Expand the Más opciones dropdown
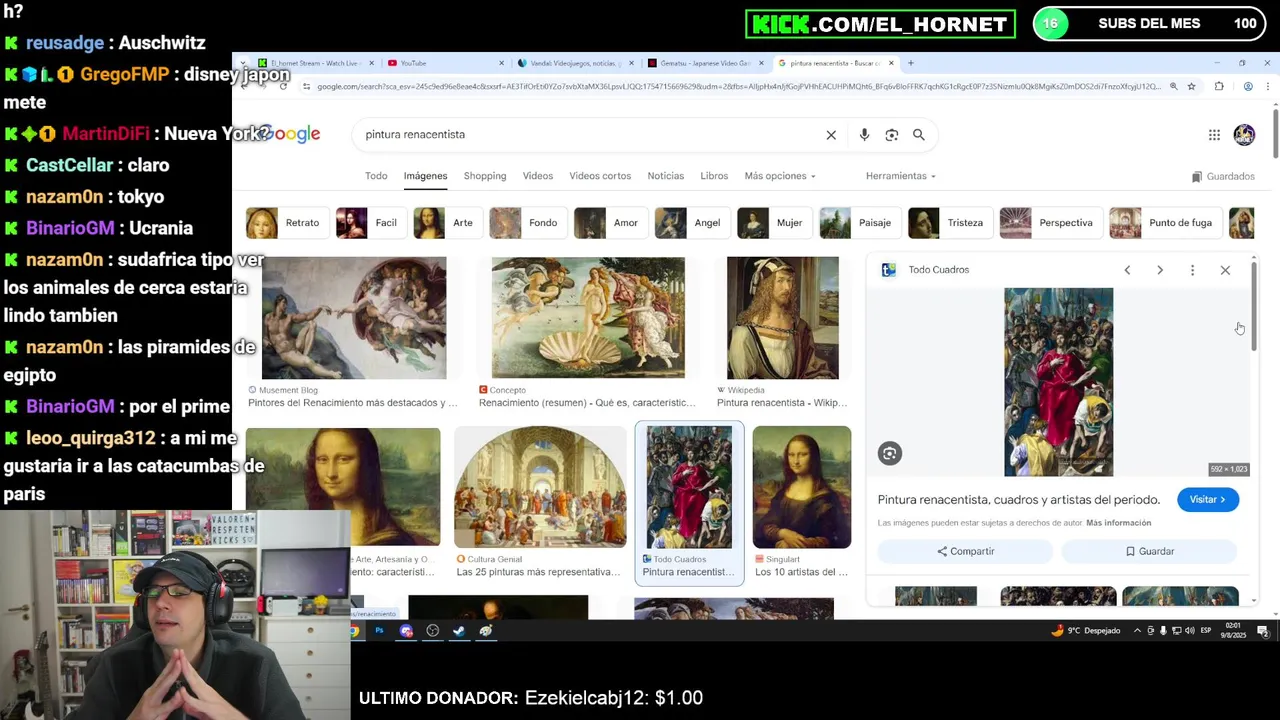 click(780, 176)
